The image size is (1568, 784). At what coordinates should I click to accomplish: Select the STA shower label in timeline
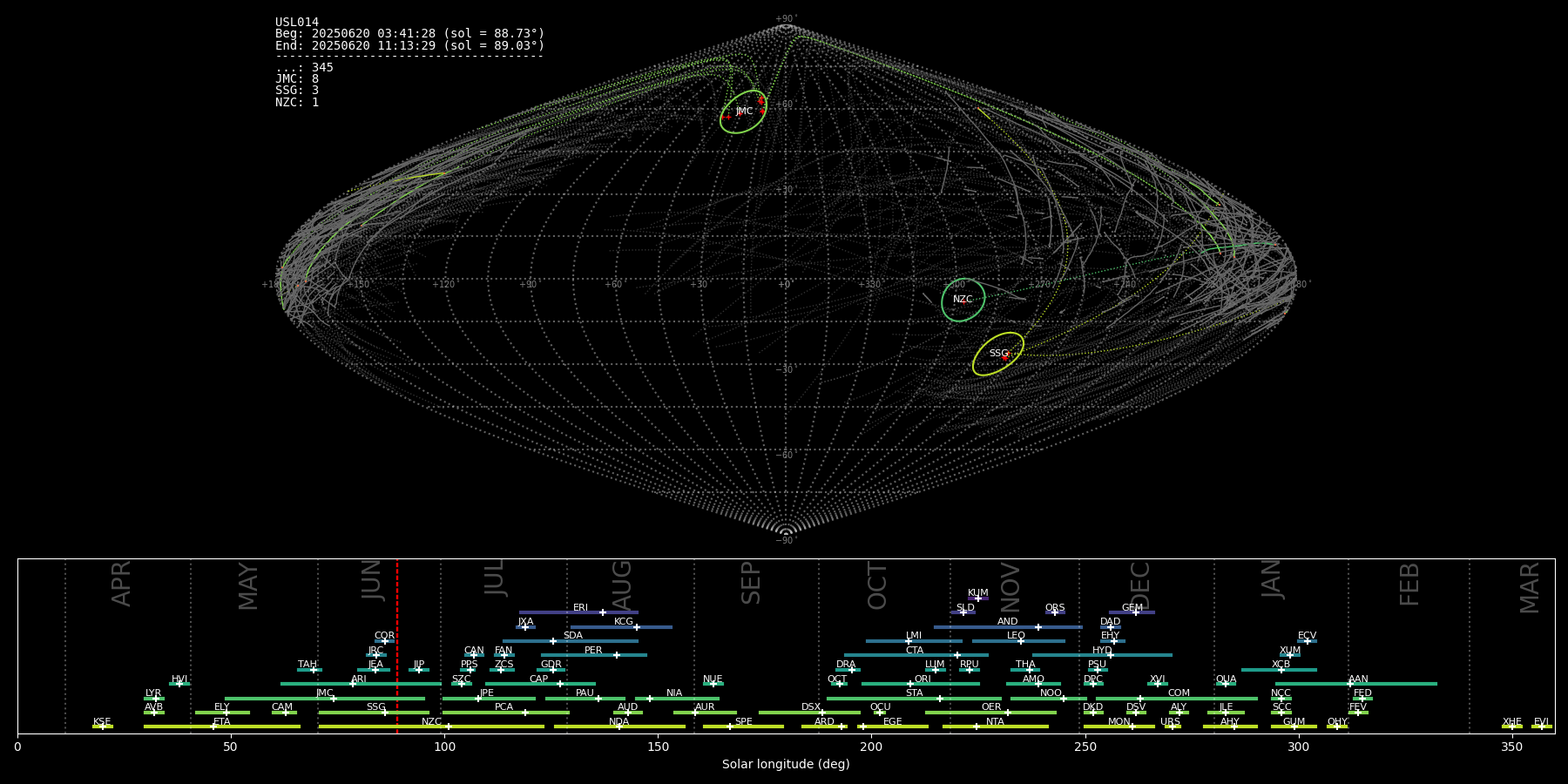(x=914, y=693)
